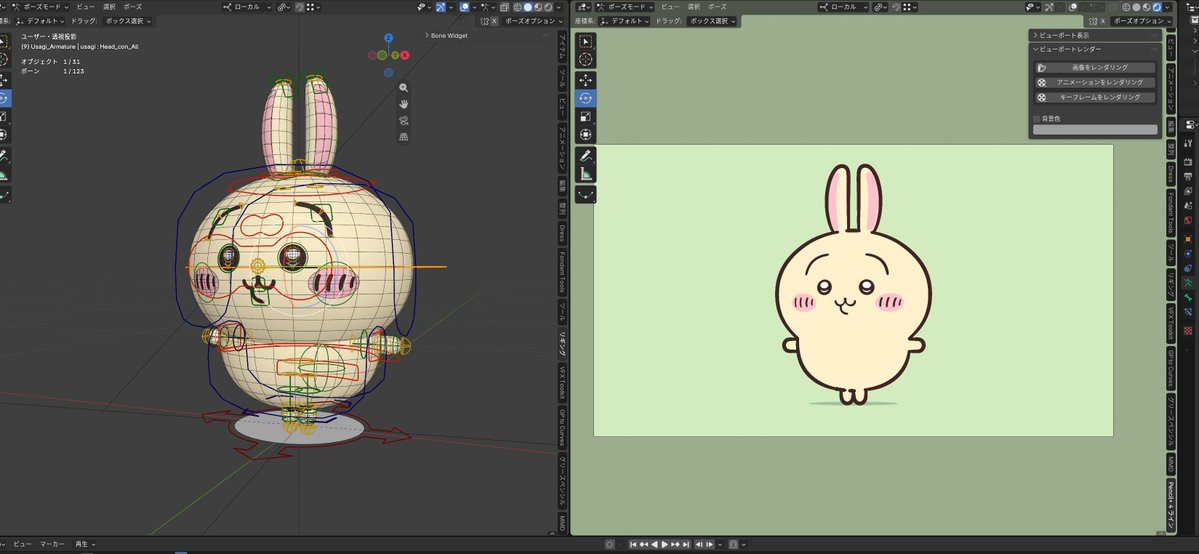Select the Annotate tool in left viewport

4,156
